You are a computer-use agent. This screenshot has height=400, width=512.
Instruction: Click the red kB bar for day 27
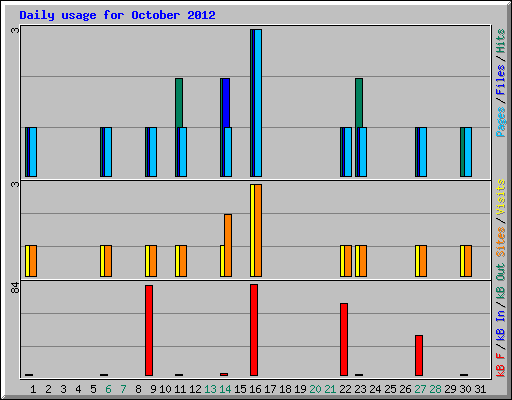tap(419, 355)
